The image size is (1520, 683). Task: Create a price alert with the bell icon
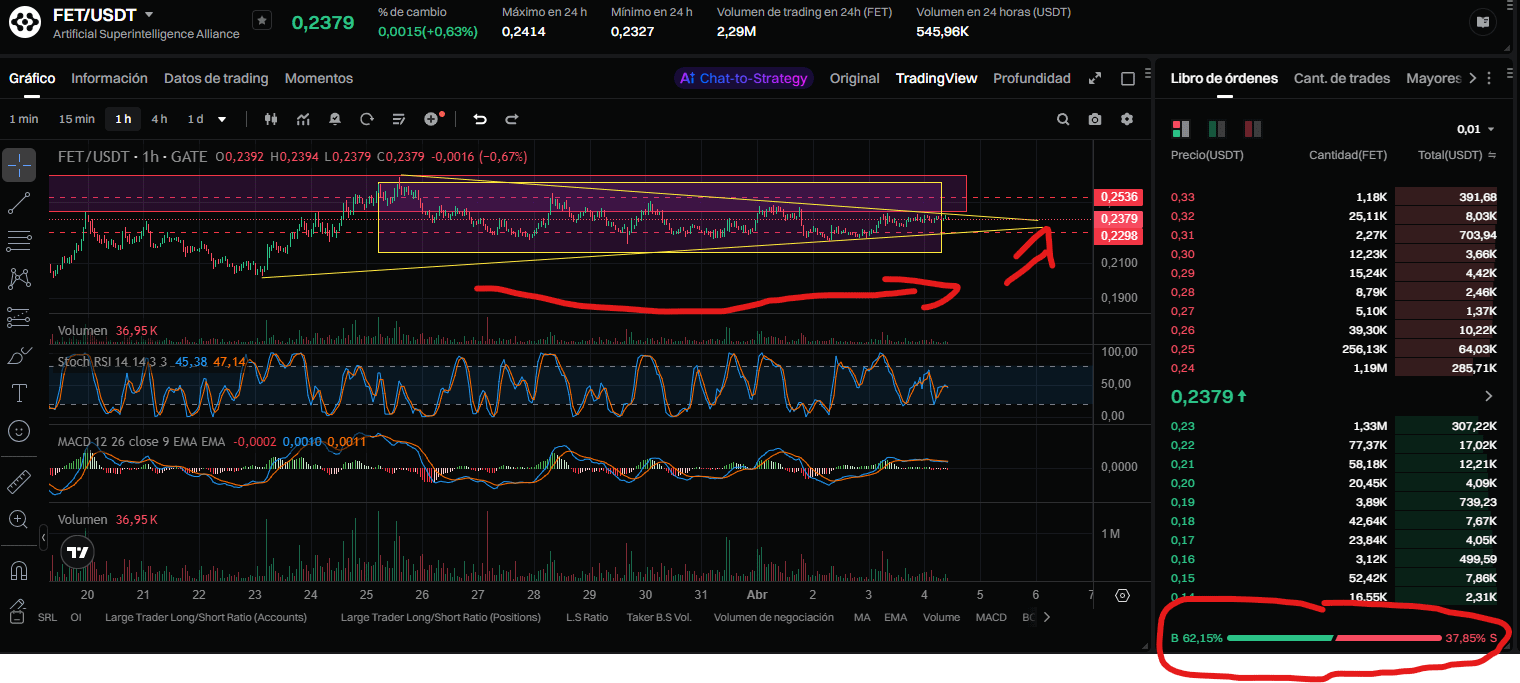click(335, 119)
